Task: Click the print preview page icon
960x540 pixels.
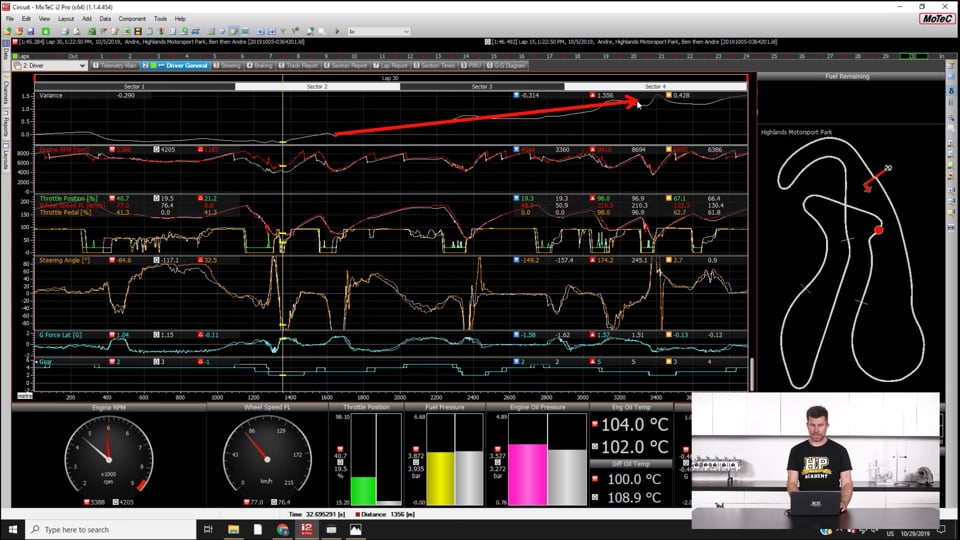Action: tap(77, 31)
